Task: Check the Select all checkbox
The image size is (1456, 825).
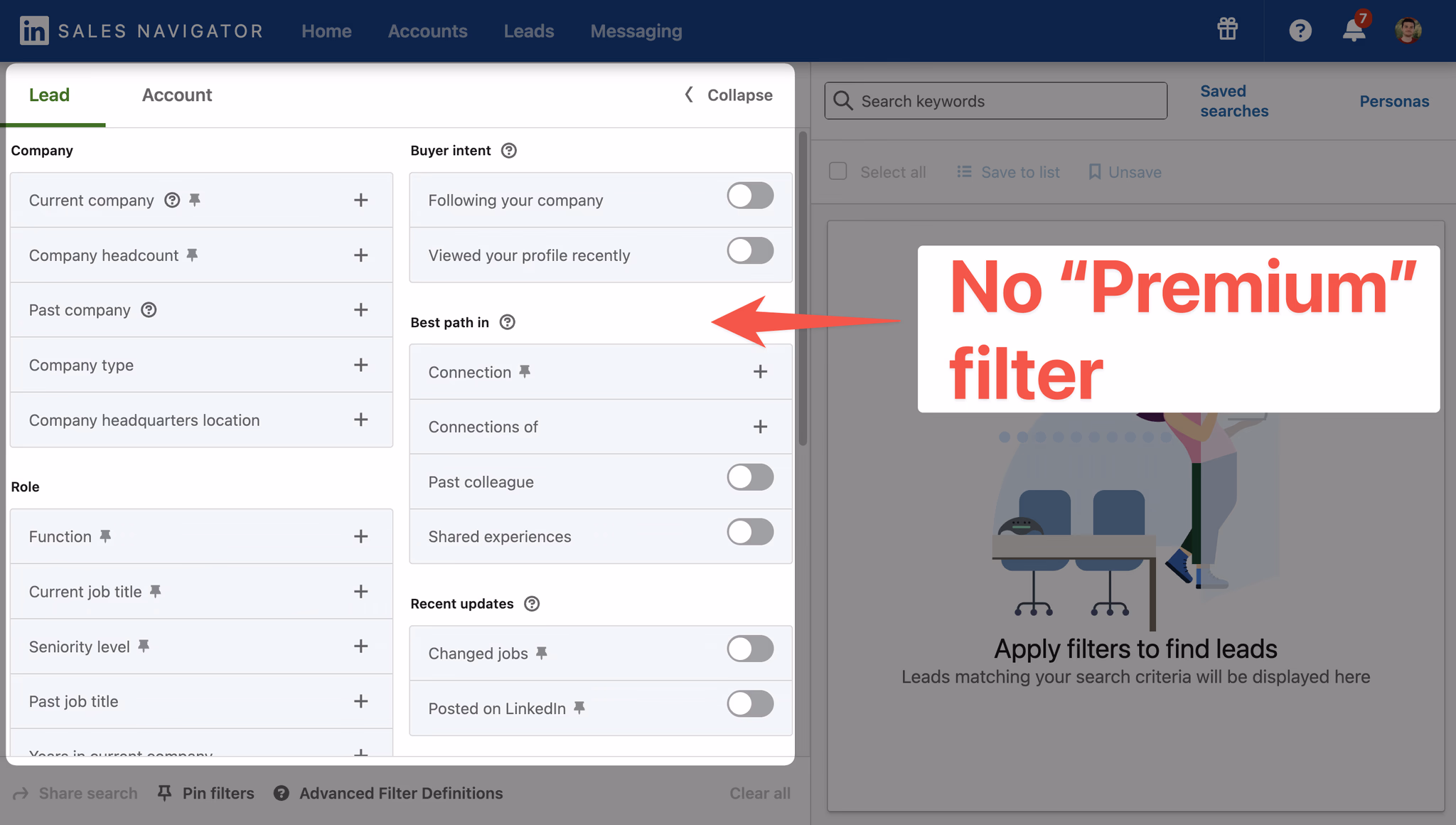Action: tap(838, 171)
